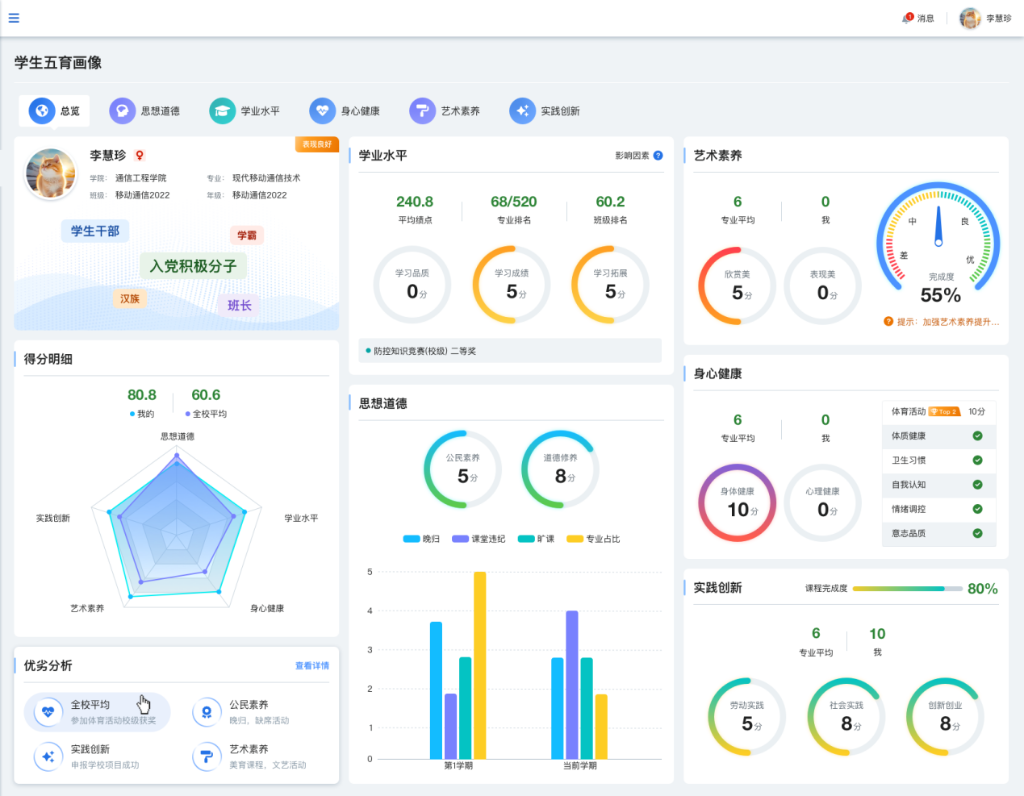Click the student's cat profile photo
This screenshot has width=1024, height=796.
(x=50, y=174)
